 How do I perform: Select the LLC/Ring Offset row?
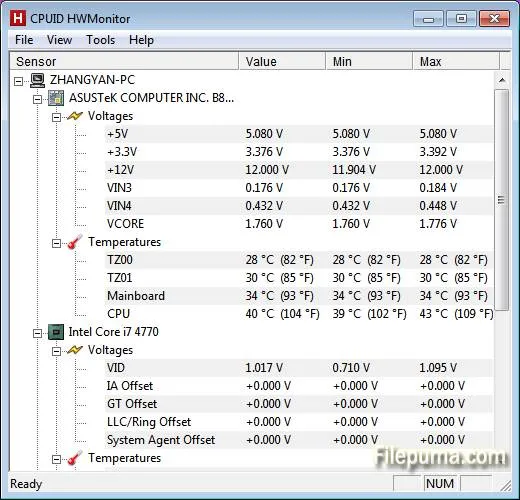pyautogui.click(x=299, y=422)
